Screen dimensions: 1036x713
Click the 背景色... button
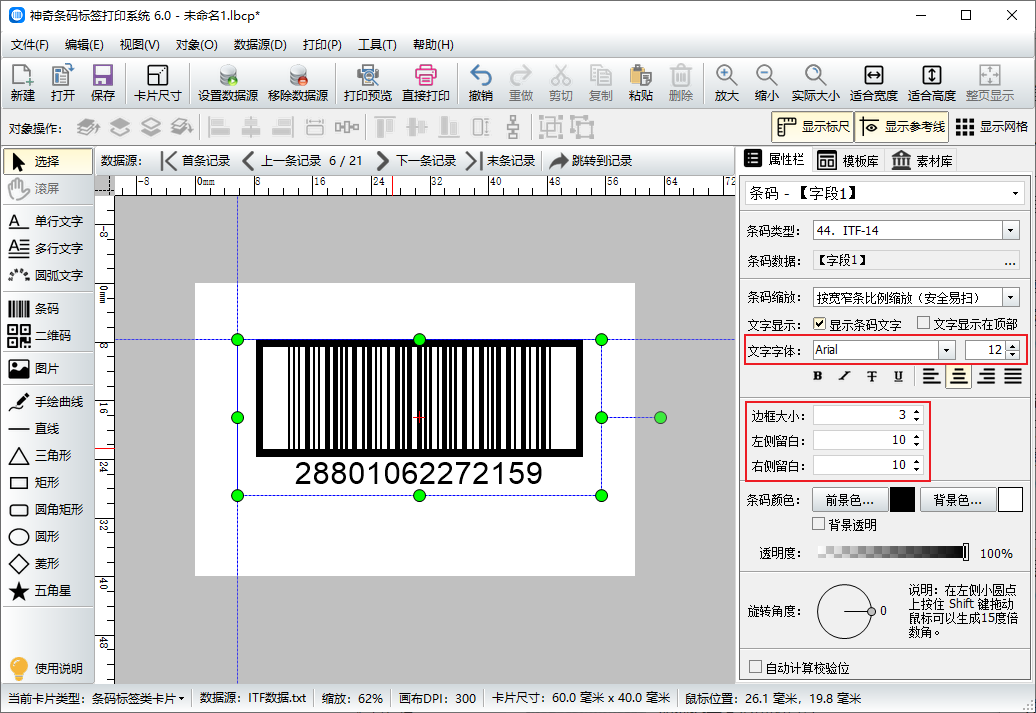[957, 500]
